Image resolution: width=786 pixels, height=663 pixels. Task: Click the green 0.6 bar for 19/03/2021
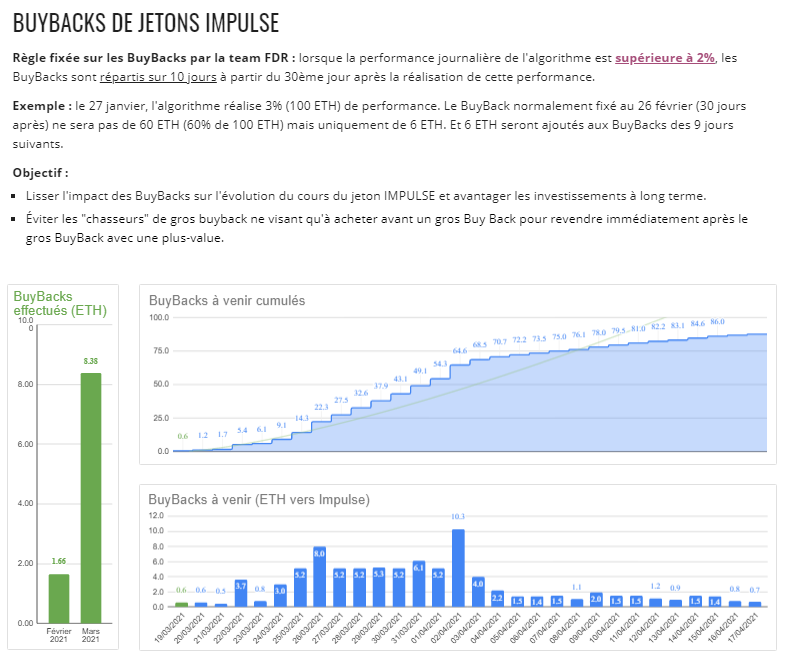coord(181,605)
